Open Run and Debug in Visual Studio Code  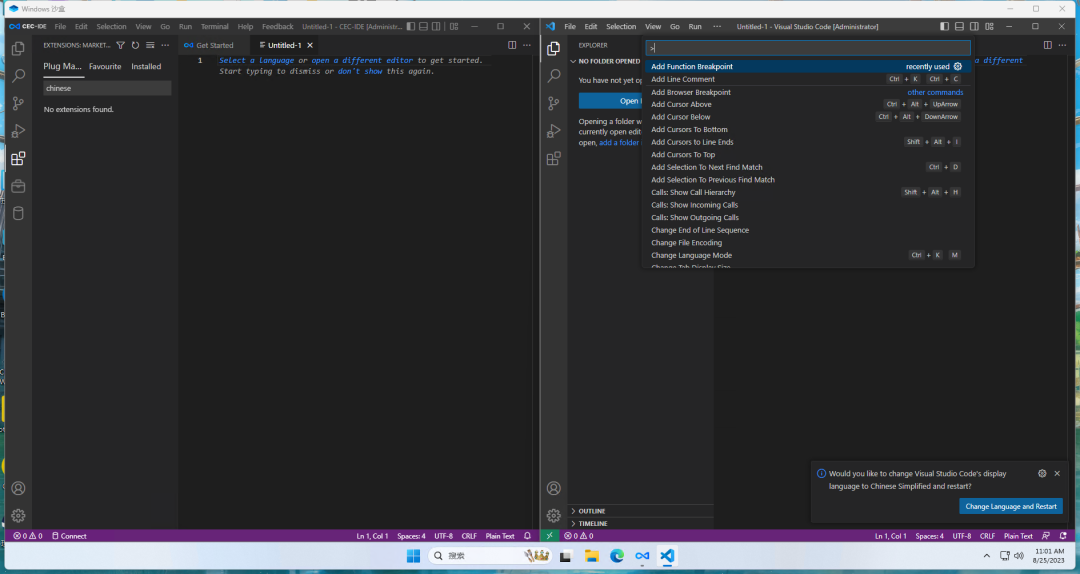point(554,131)
